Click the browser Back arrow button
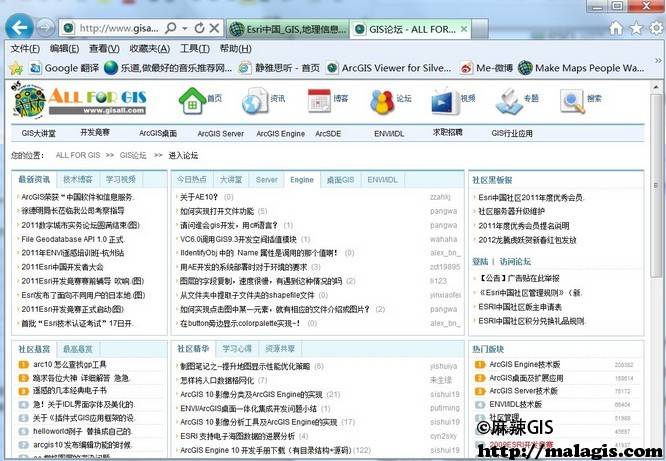The image size is (666, 461). [20, 28]
